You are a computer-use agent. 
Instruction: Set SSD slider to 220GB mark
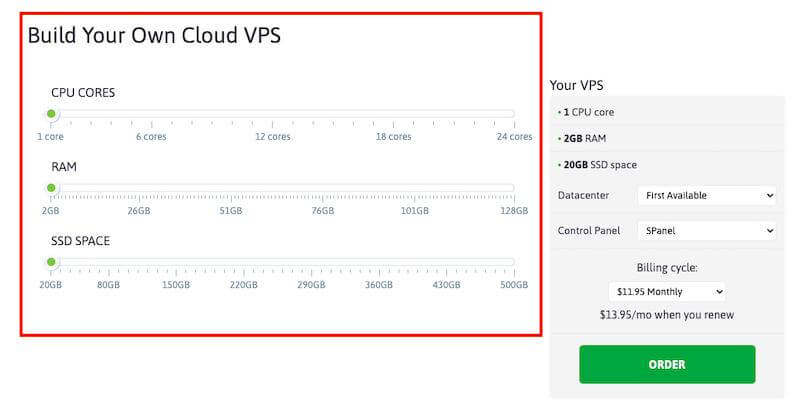point(243,262)
